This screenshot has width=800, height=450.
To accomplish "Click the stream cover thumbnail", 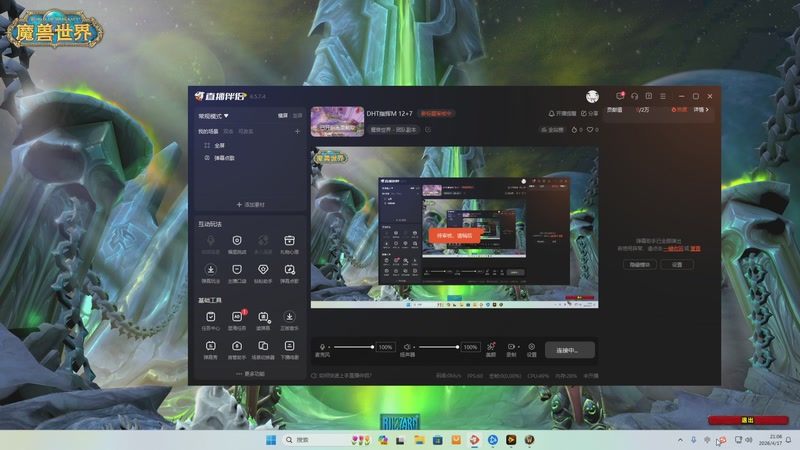I will [x=337, y=121].
